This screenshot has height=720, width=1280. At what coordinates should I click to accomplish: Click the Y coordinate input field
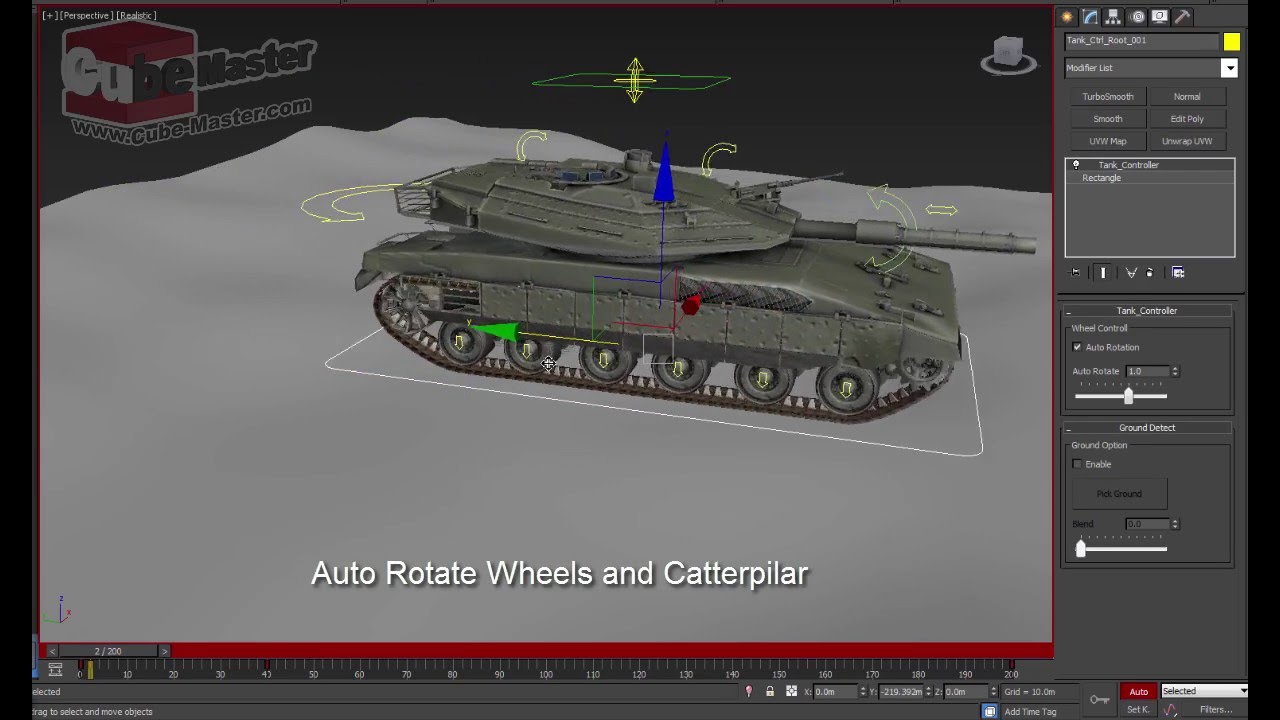coord(901,691)
